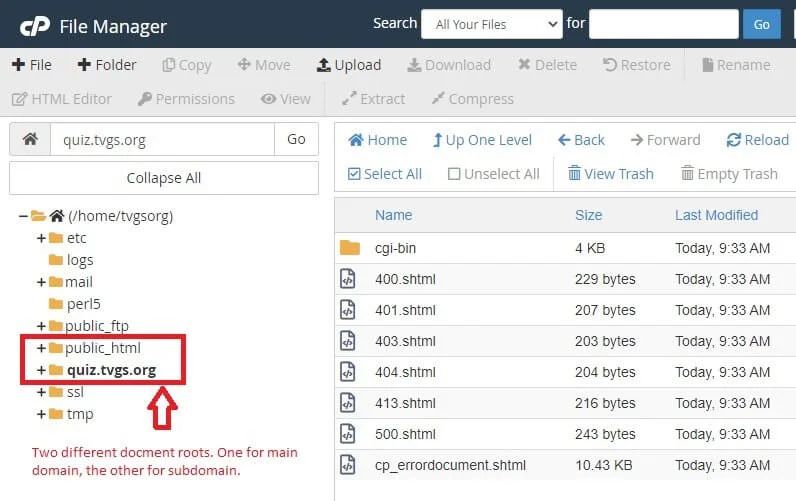Open the Permissions tool
Image resolution: width=796 pixels, height=501 pixels.
[186, 99]
